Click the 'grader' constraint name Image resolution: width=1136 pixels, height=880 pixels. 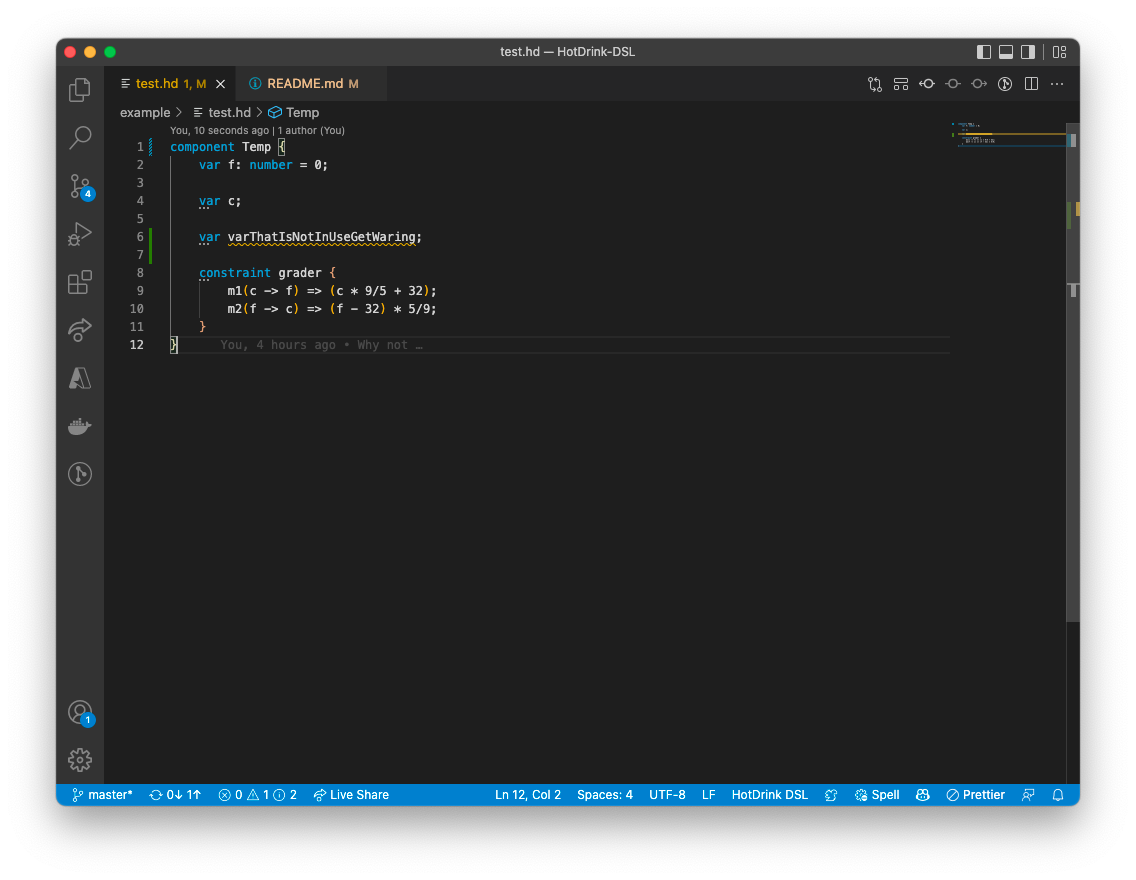point(300,272)
